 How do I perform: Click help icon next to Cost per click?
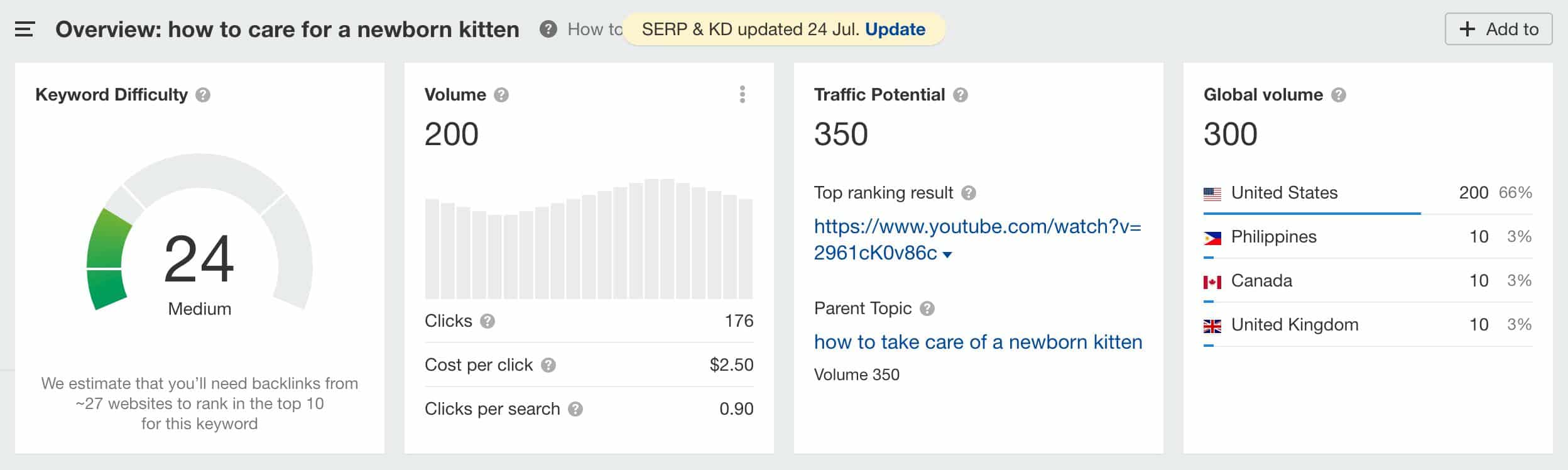pyautogui.click(x=548, y=365)
